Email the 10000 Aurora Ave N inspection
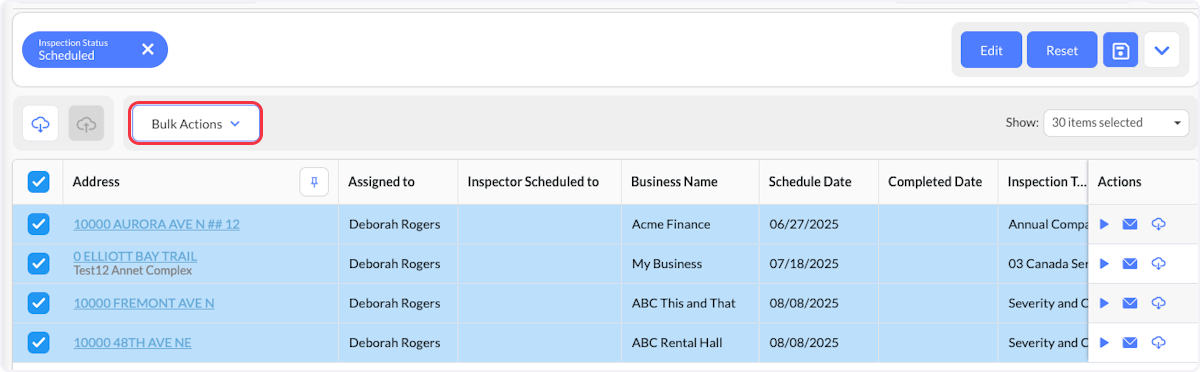Image resolution: width=1200 pixels, height=372 pixels. [x=1130, y=224]
